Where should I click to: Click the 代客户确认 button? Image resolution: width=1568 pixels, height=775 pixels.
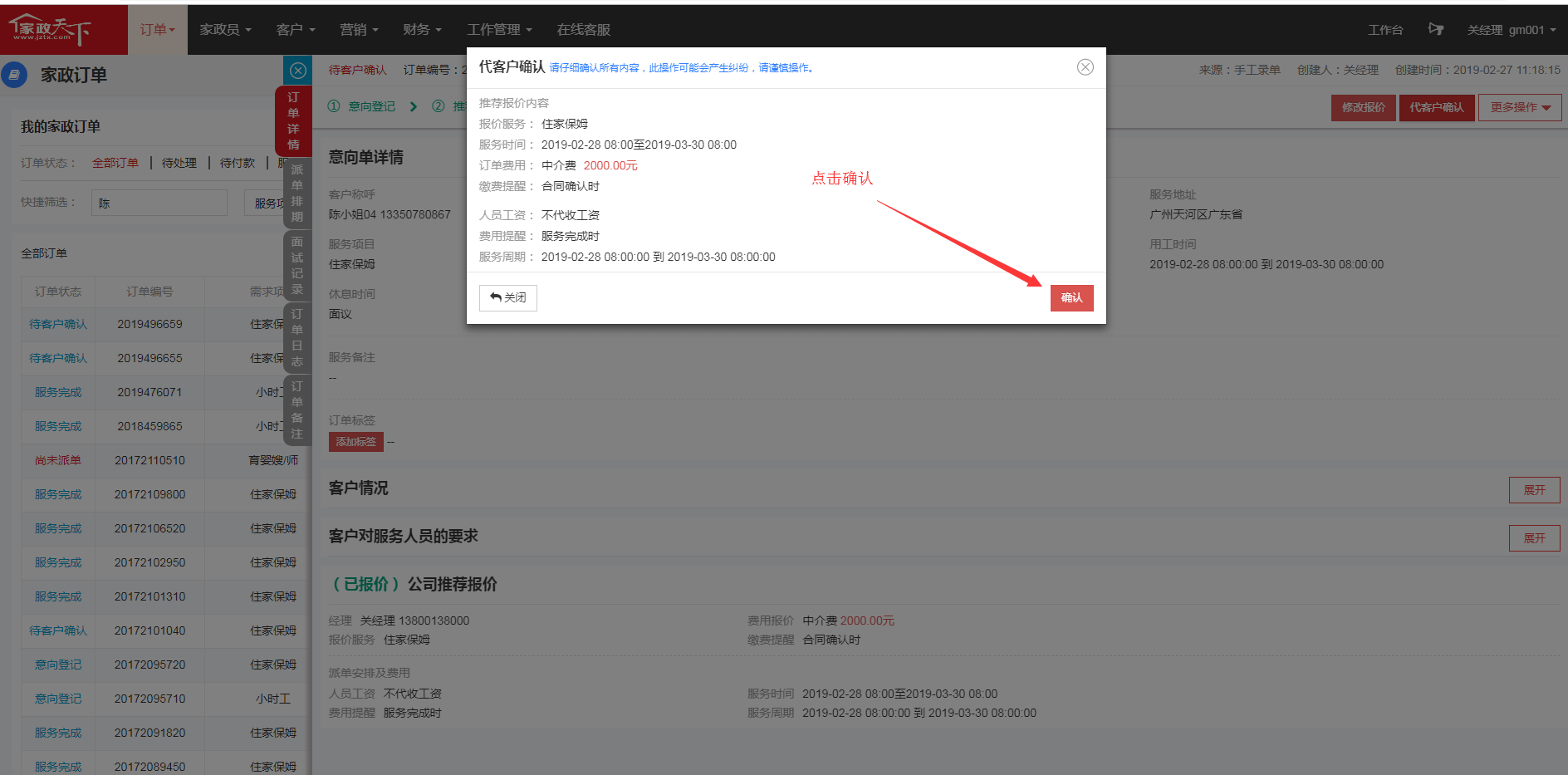point(1437,107)
